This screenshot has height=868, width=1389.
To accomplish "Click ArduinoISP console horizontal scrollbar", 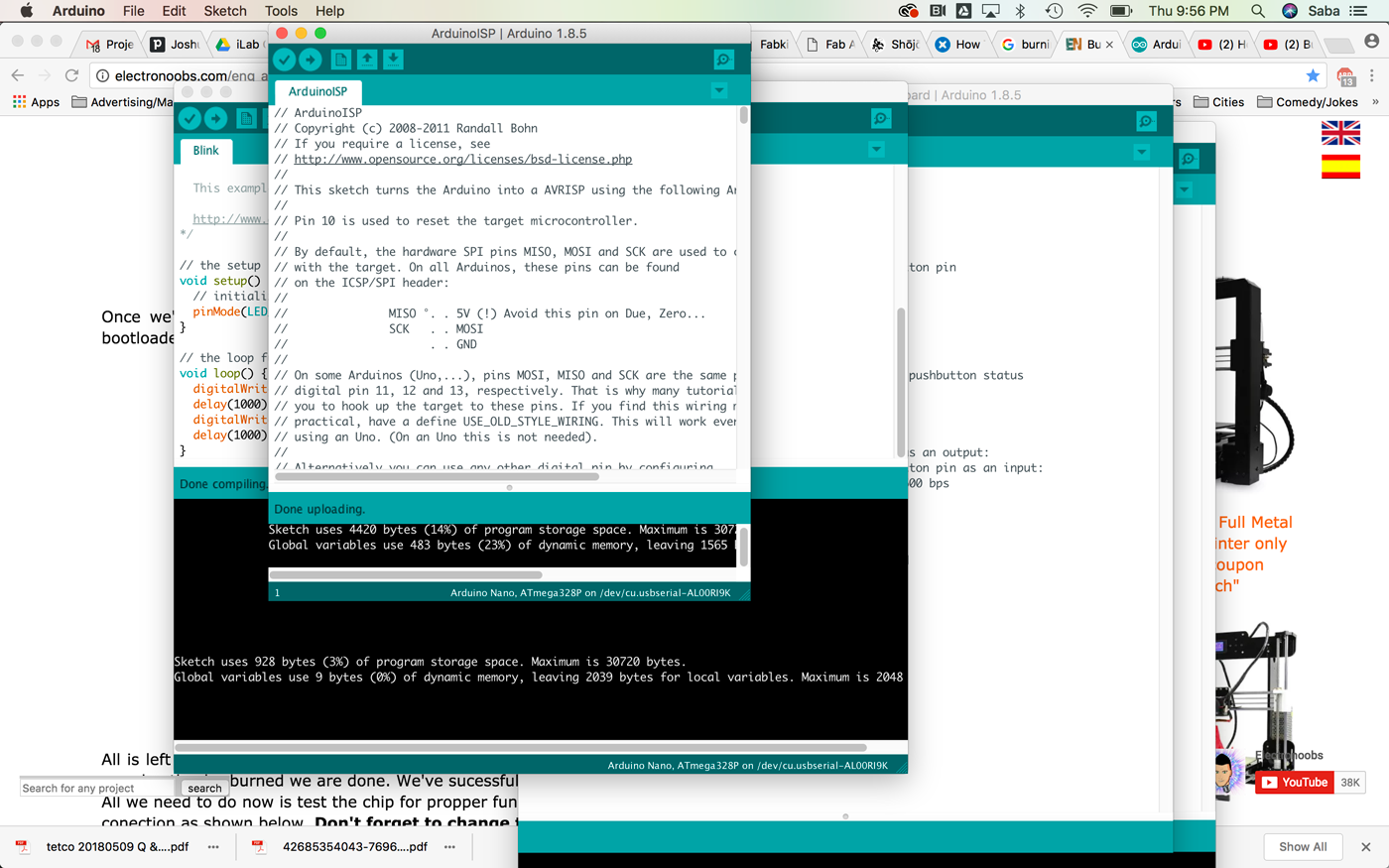I will pyautogui.click(x=405, y=574).
